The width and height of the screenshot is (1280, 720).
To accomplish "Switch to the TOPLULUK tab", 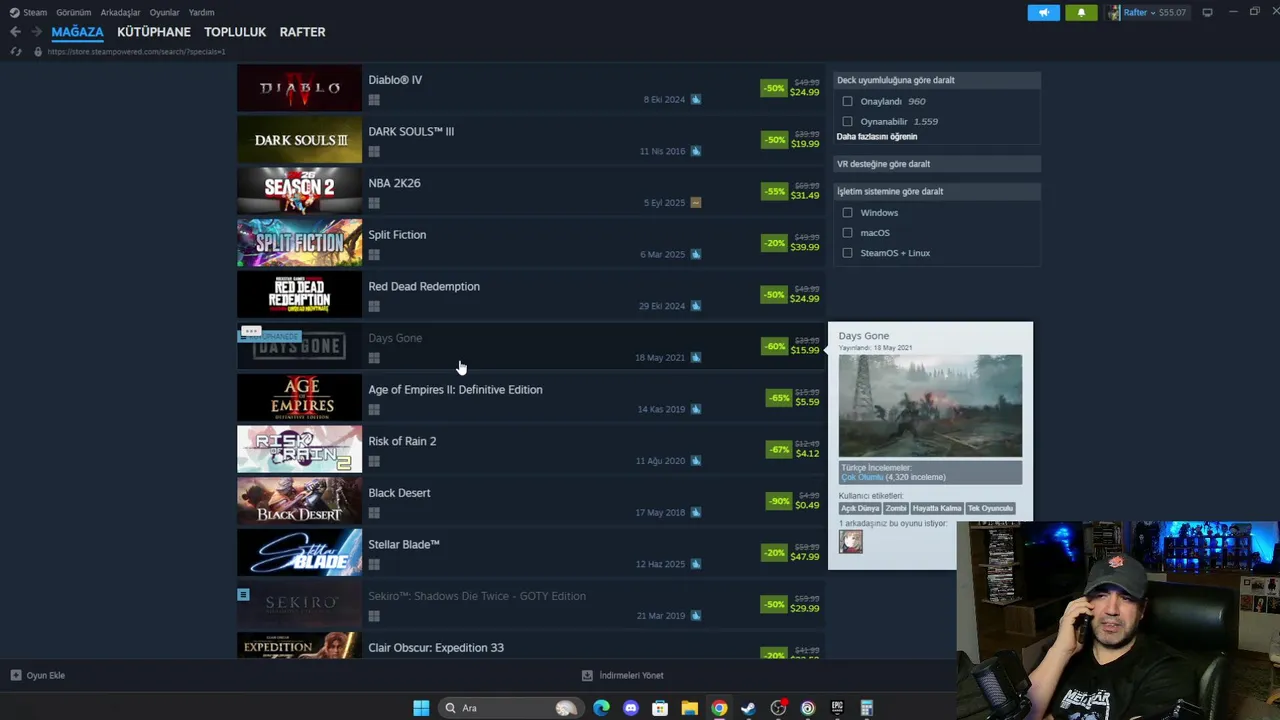I will click(x=235, y=32).
